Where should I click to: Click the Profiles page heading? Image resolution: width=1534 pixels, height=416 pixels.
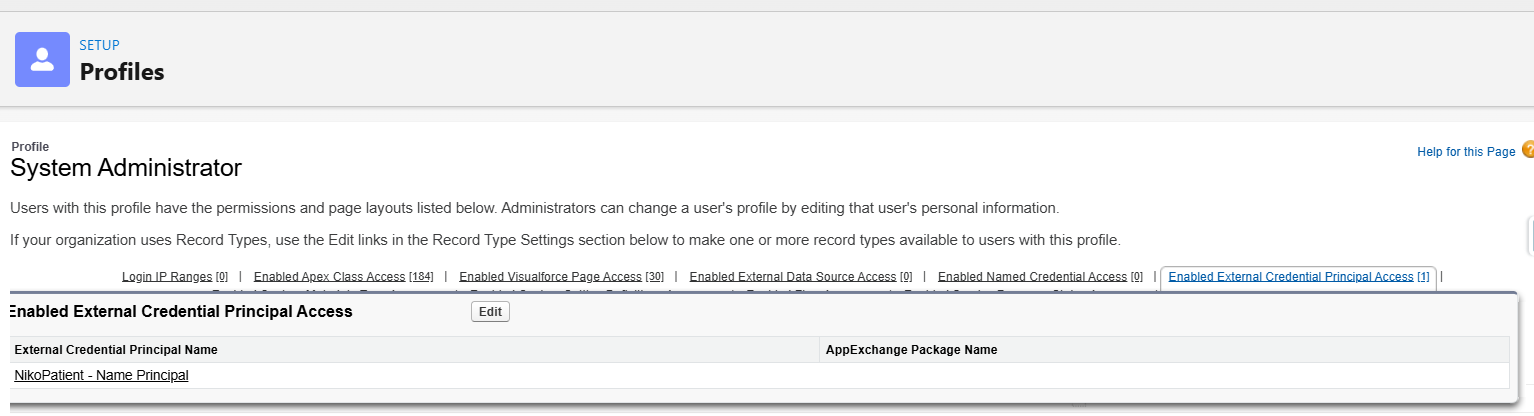[122, 72]
